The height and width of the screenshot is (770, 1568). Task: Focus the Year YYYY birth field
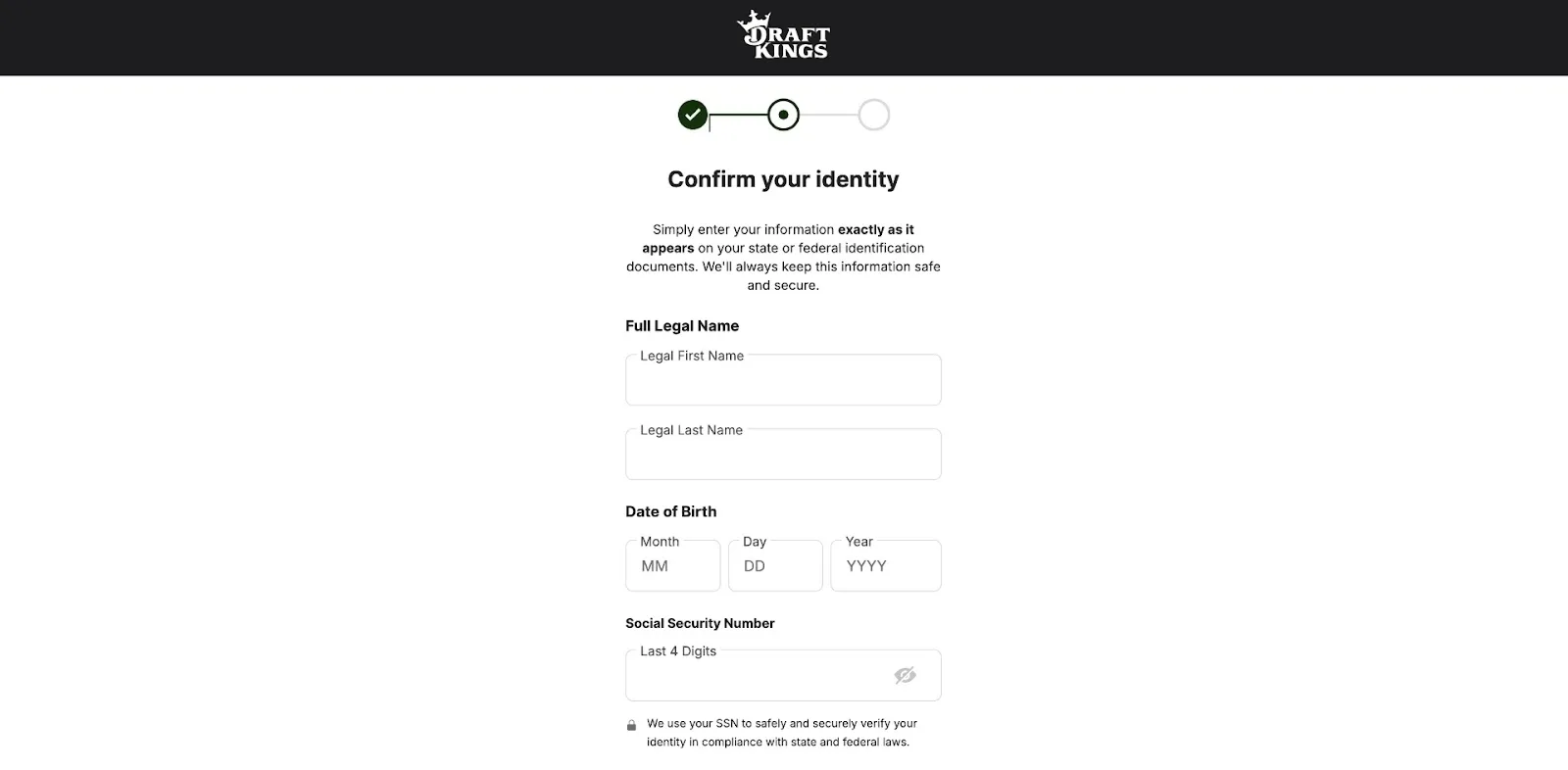(885, 566)
